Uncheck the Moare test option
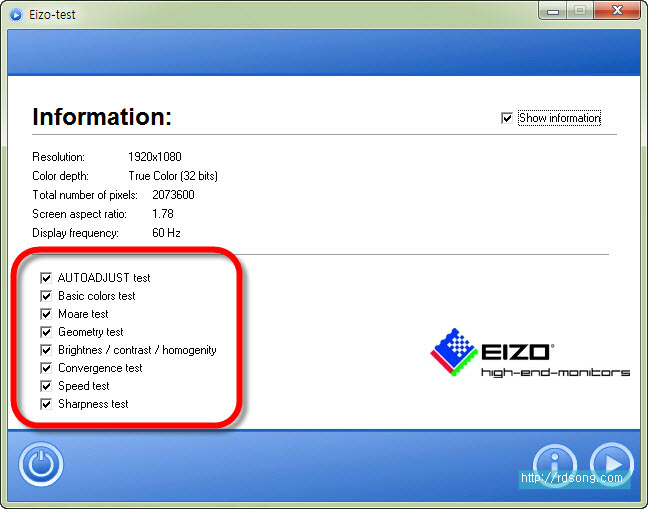The height and width of the screenshot is (509, 648). coord(46,314)
